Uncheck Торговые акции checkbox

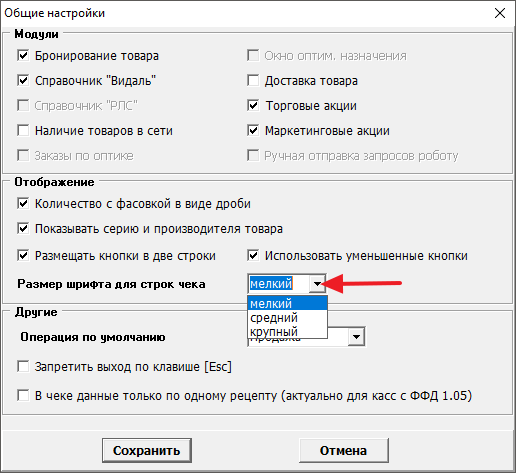[x=253, y=105]
